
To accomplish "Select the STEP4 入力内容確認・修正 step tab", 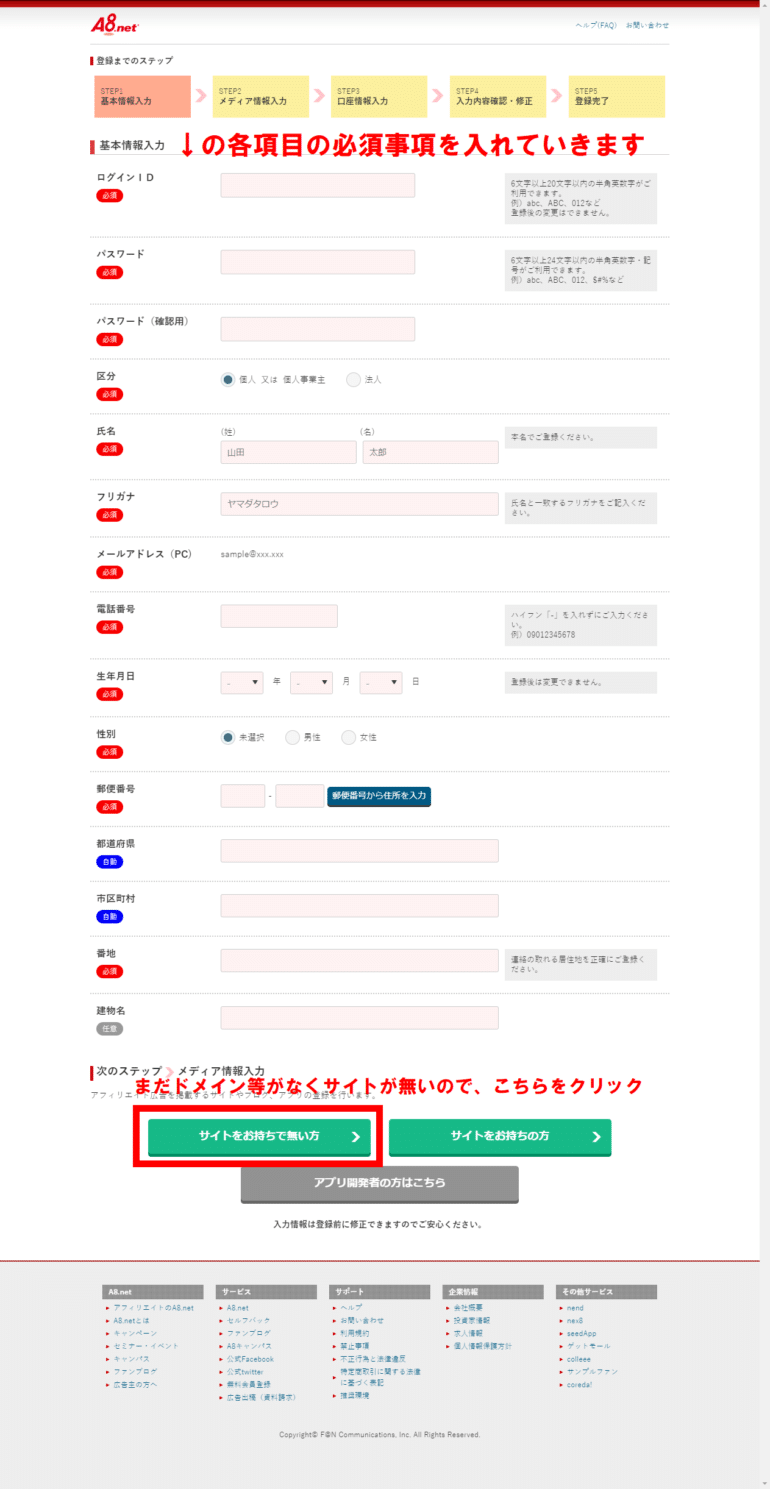I will pos(498,97).
